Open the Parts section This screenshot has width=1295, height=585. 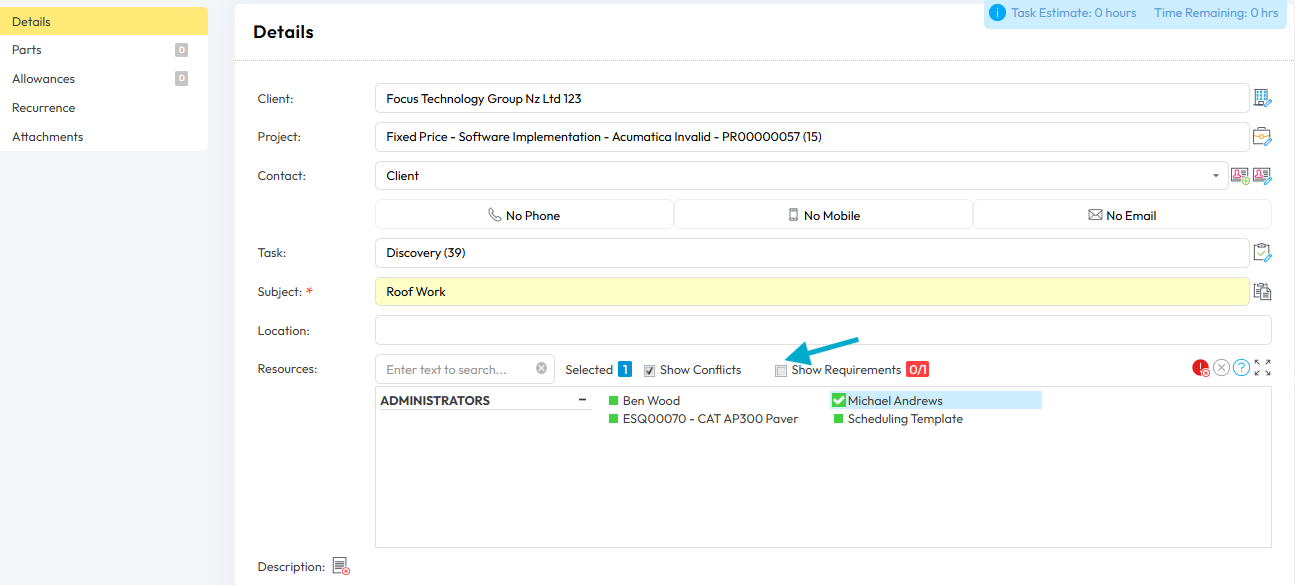pyautogui.click(x=104, y=50)
